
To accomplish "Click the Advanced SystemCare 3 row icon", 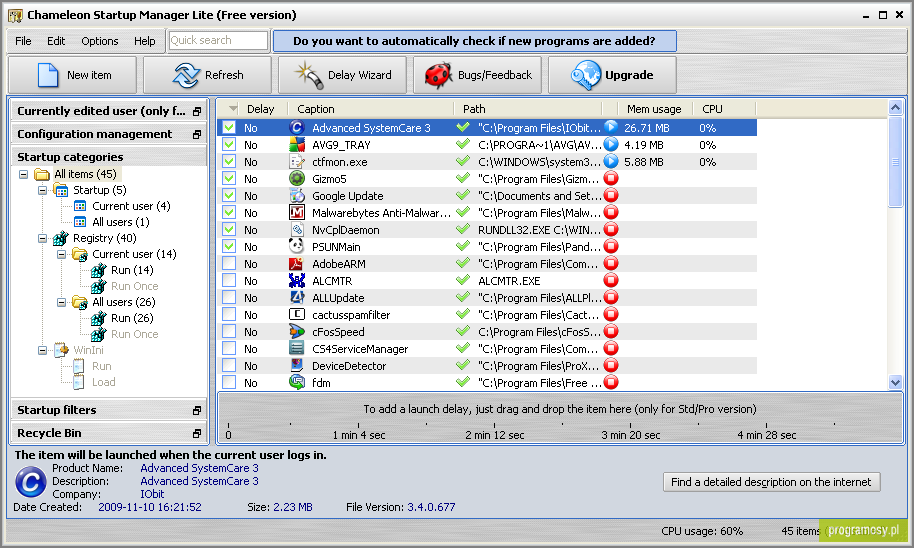I will click(x=297, y=128).
